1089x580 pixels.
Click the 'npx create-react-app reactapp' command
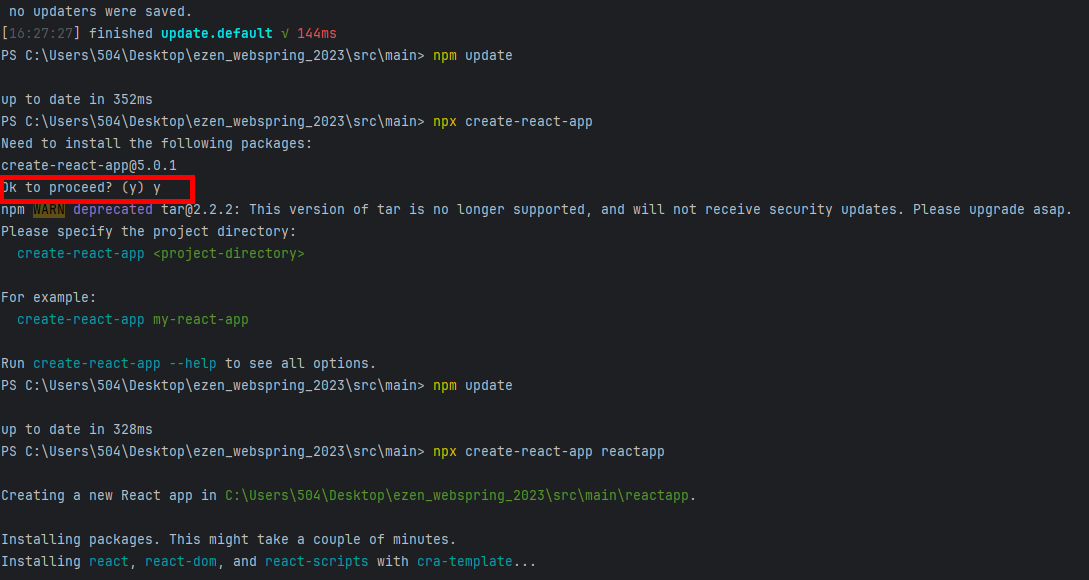tap(549, 451)
